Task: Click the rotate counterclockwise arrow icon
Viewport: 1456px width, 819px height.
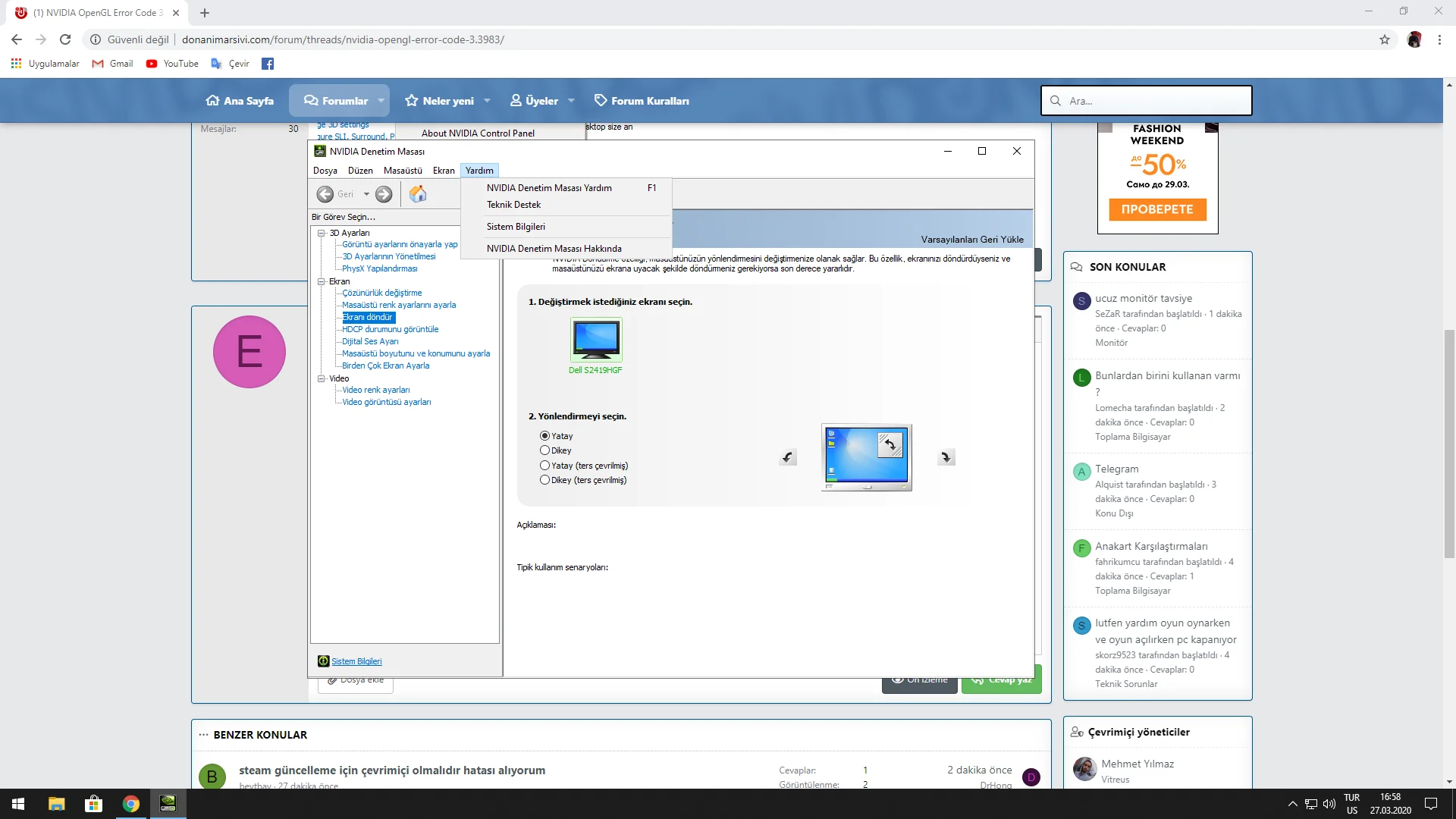Action: pos(788,457)
